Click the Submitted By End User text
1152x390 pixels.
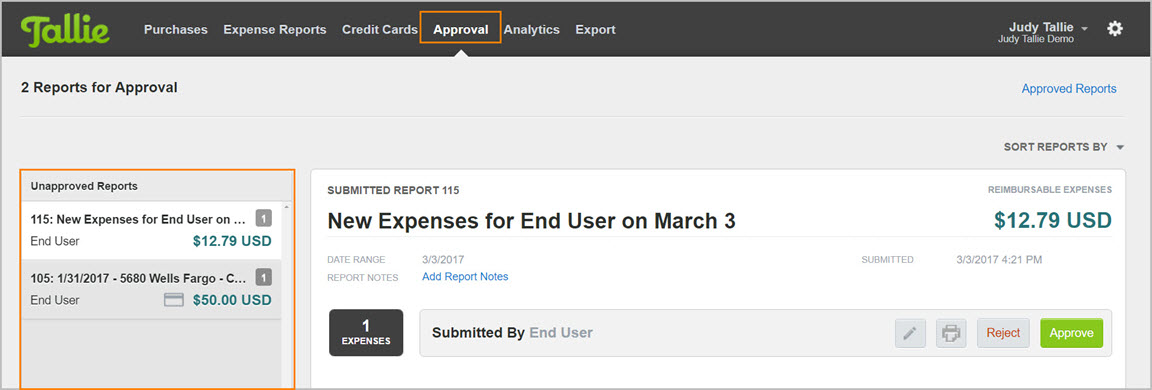[512, 333]
